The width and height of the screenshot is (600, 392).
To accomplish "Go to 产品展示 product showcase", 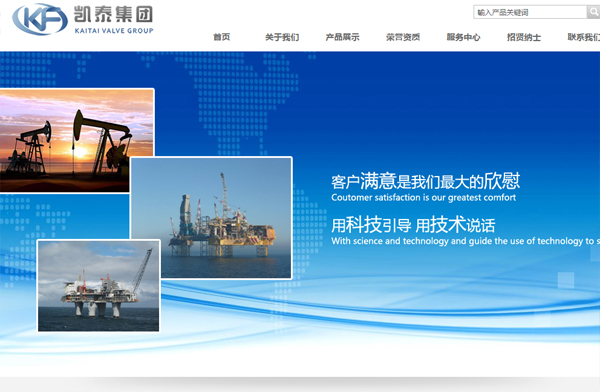I will pyautogui.click(x=342, y=37).
